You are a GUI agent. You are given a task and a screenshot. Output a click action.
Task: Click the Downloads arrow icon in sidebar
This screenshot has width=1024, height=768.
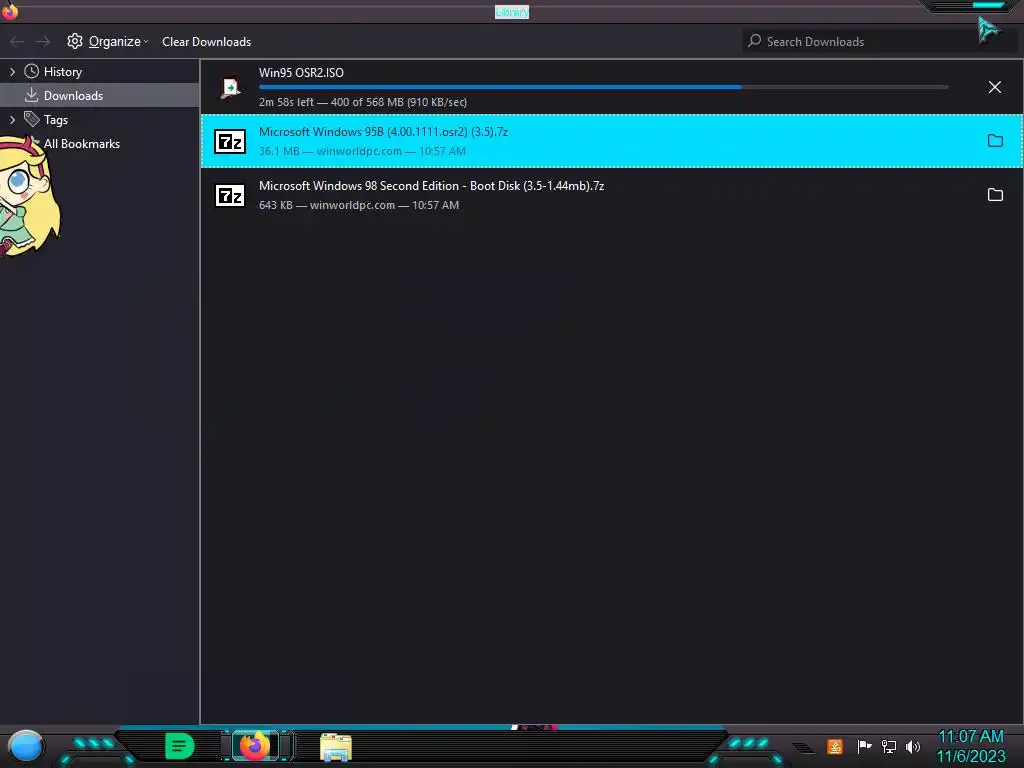(x=31, y=95)
